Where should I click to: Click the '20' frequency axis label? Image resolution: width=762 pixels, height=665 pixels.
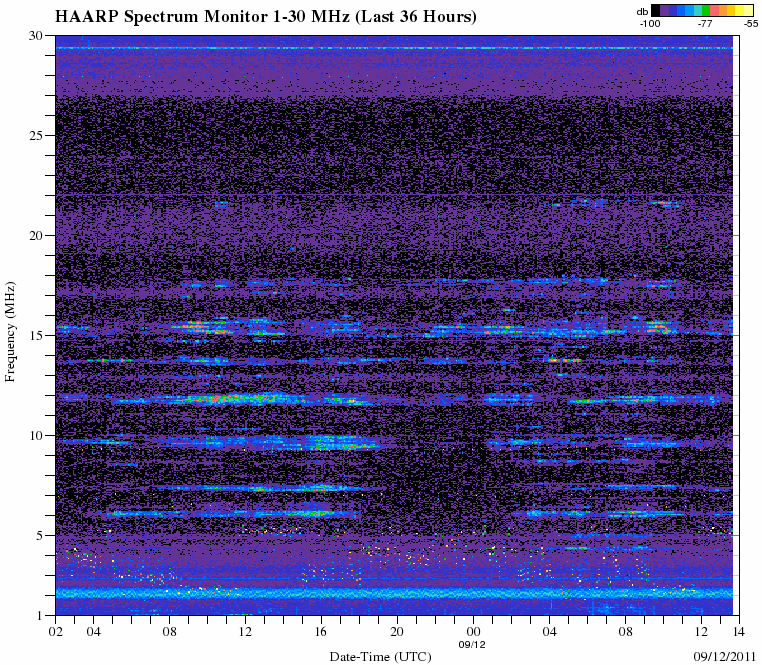[x=37, y=235]
